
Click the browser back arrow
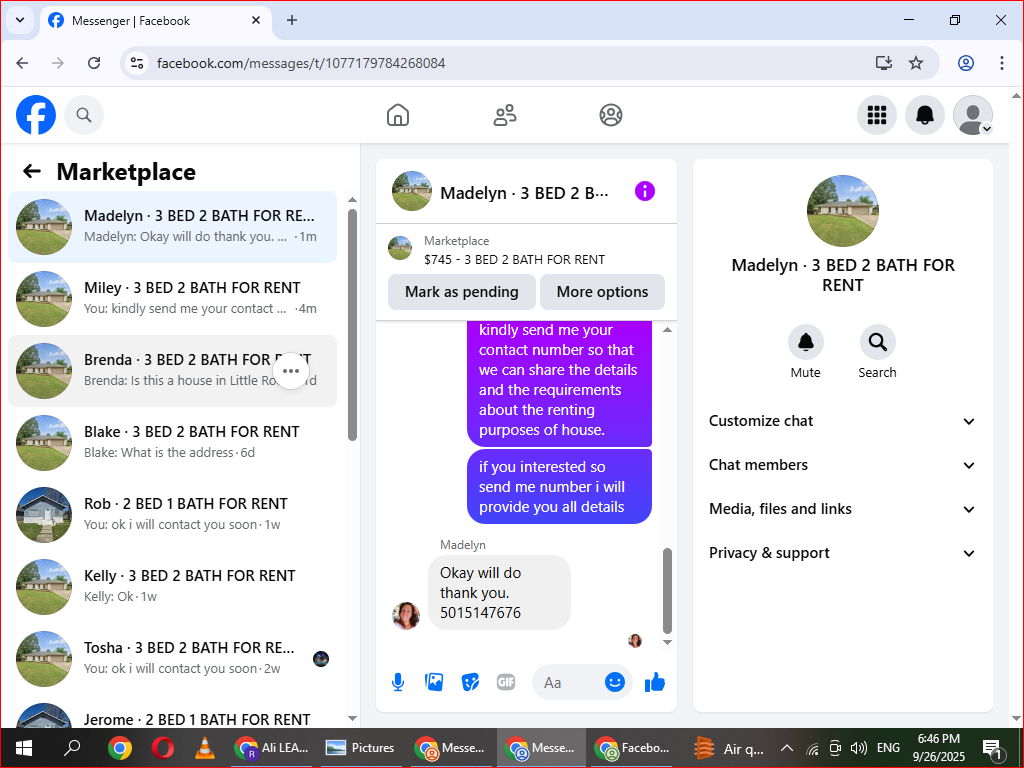(x=22, y=63)
